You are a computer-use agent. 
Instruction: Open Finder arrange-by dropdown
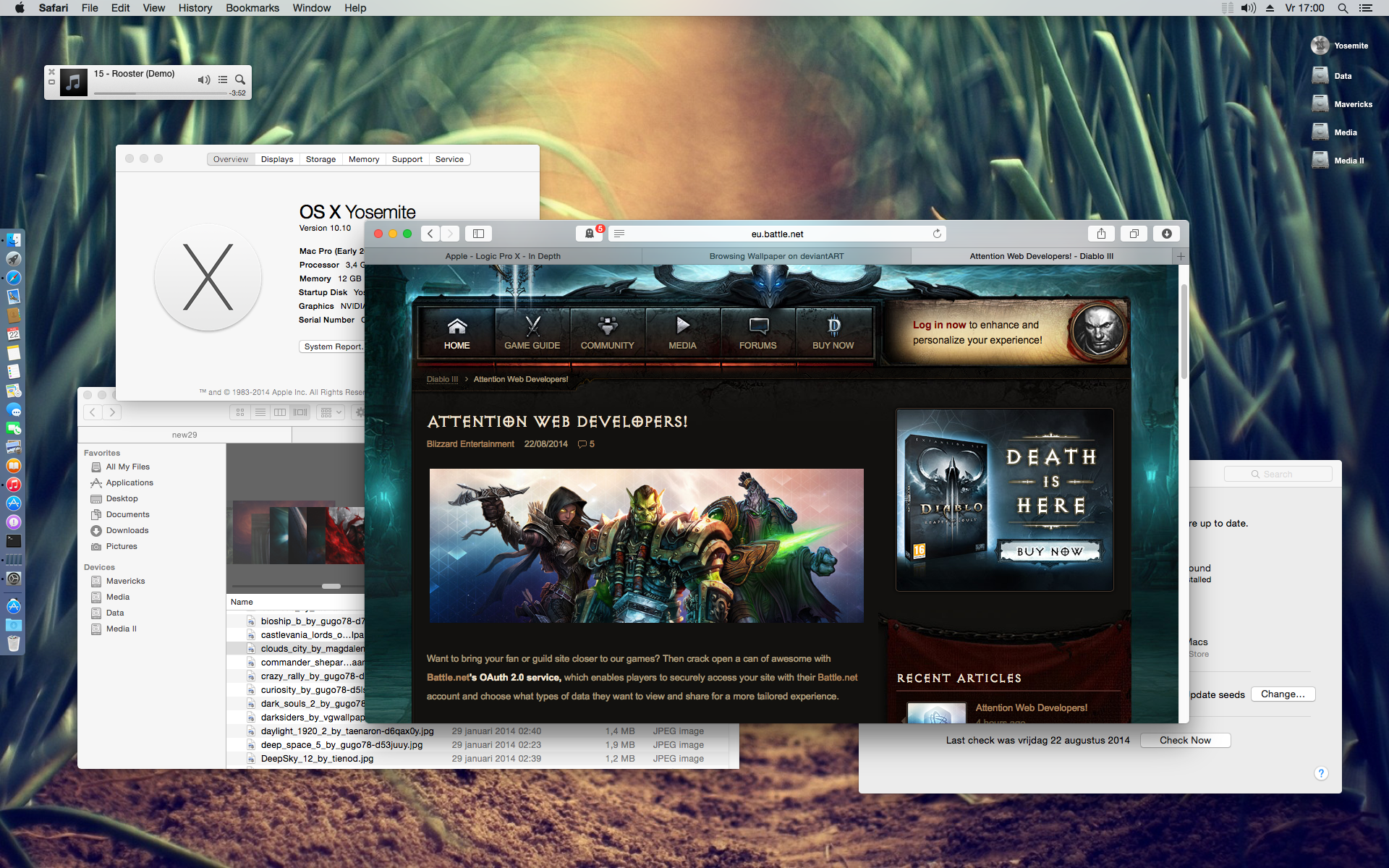click(x=331, y=412)
